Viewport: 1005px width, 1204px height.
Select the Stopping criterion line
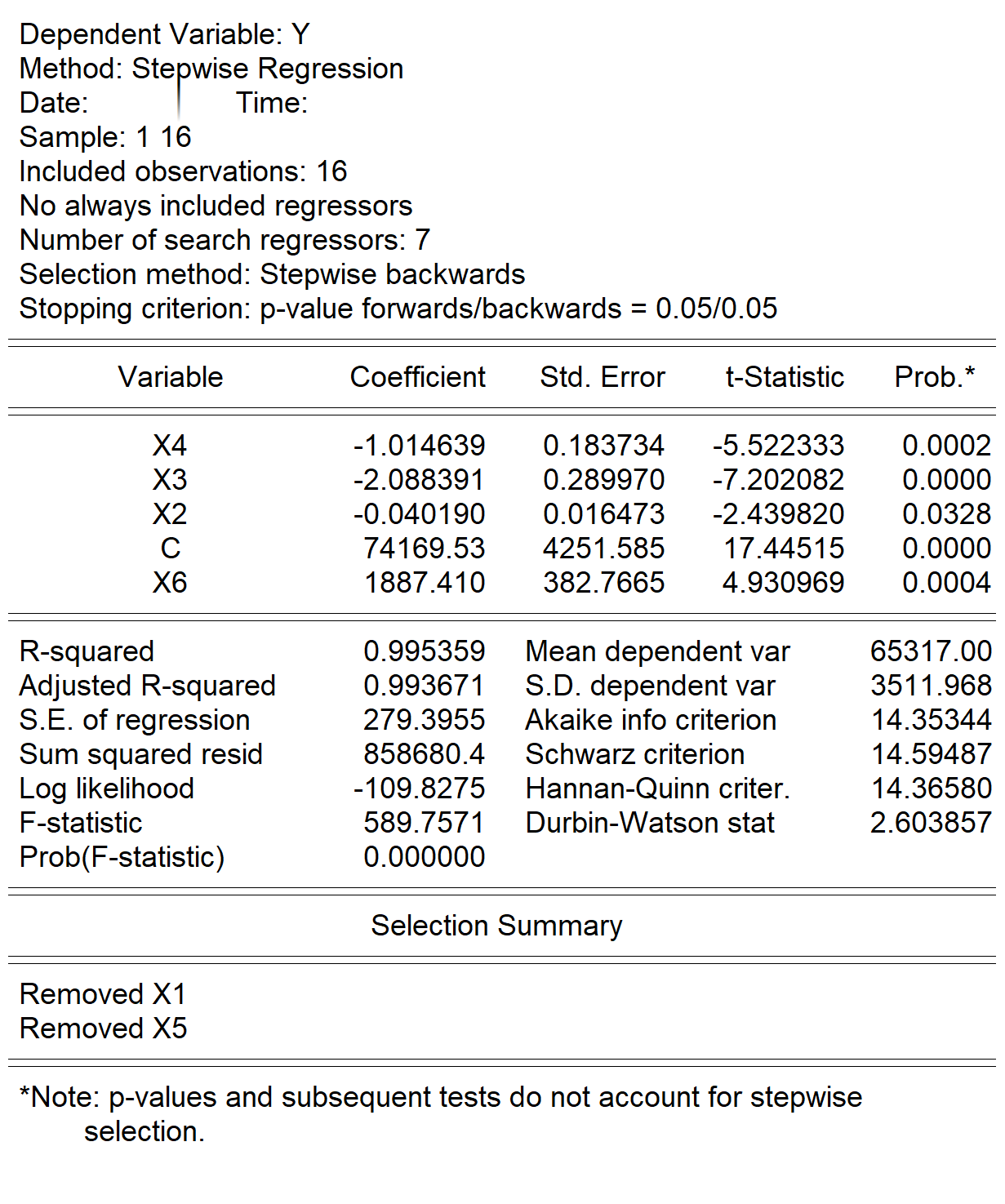tap(398, 309)
